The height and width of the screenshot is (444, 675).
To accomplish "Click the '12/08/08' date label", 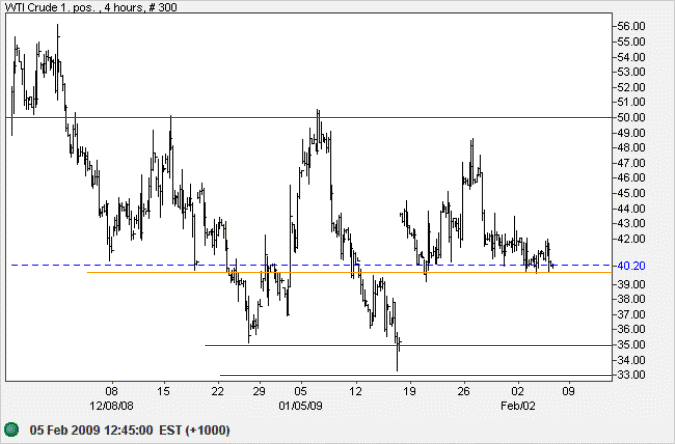I will click(x=111, y=406).
